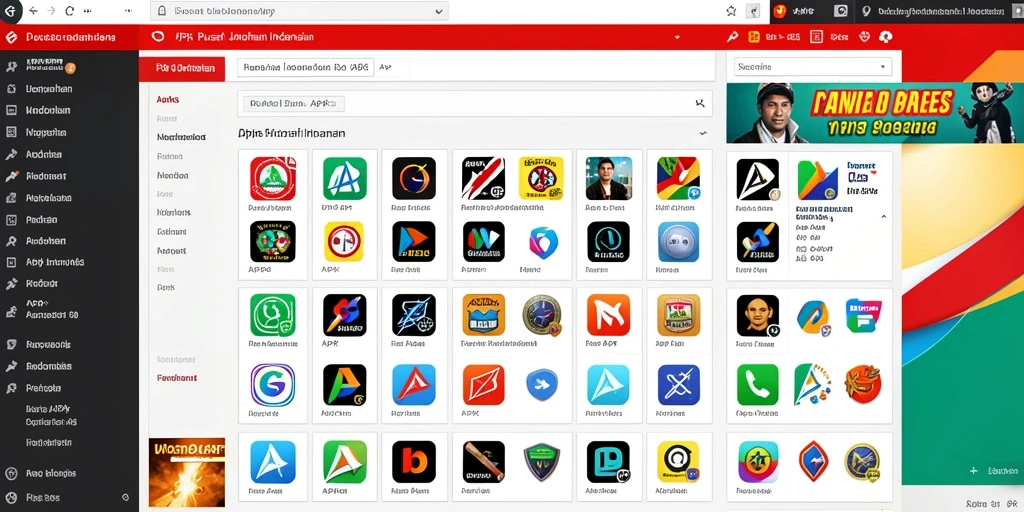The image size is (1024, 512).
Task: Open the red-blue diamond shield app in right panel
Action: coord(813,462)
